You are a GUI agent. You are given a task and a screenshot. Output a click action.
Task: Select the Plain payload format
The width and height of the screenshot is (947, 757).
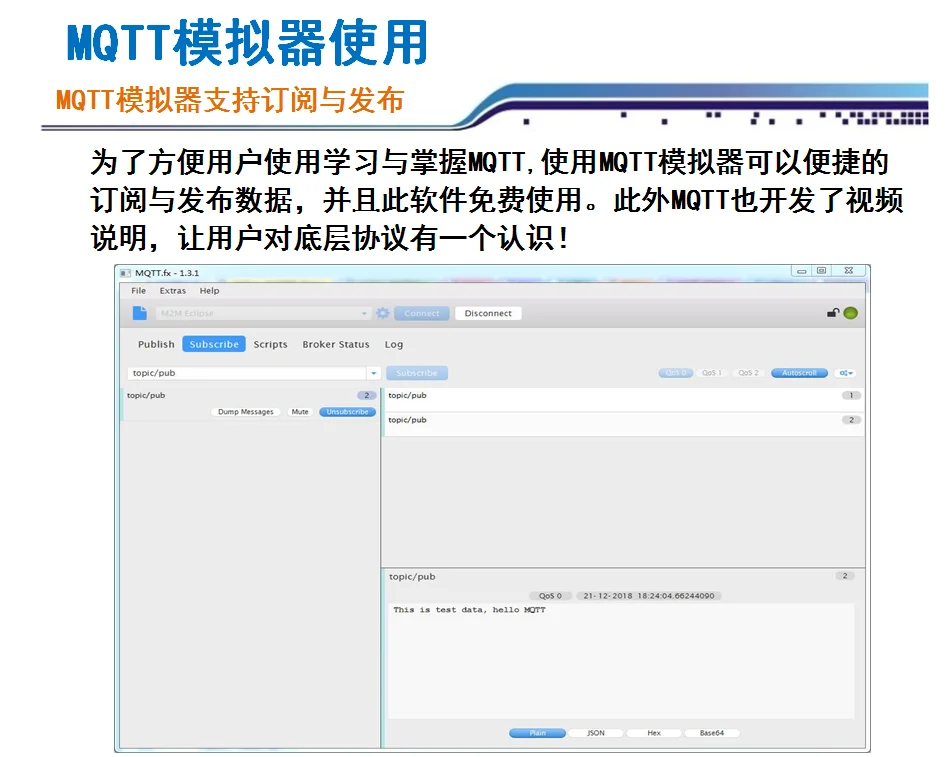coord(538,733)
